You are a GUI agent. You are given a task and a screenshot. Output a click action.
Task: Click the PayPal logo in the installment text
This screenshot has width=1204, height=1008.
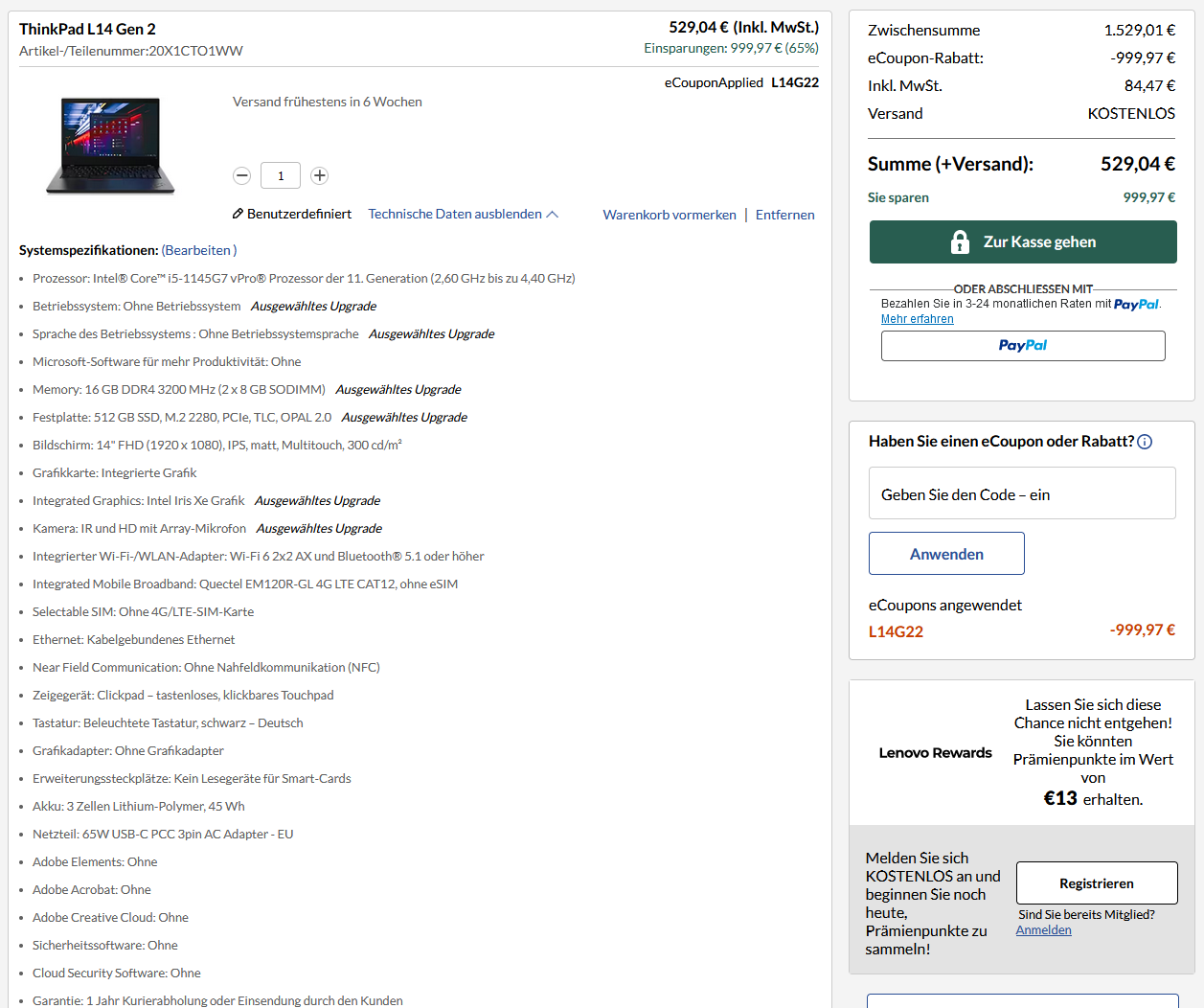(x=1138, y=304)
